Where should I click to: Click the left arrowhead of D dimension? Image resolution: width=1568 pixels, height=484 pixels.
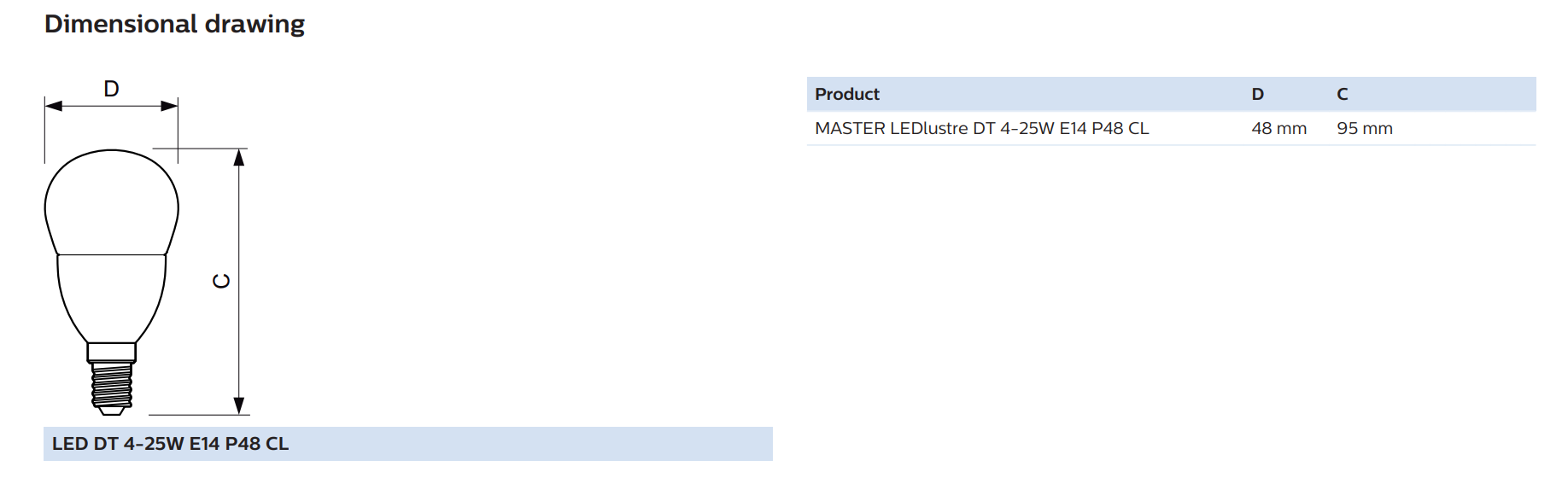[54, 106]
